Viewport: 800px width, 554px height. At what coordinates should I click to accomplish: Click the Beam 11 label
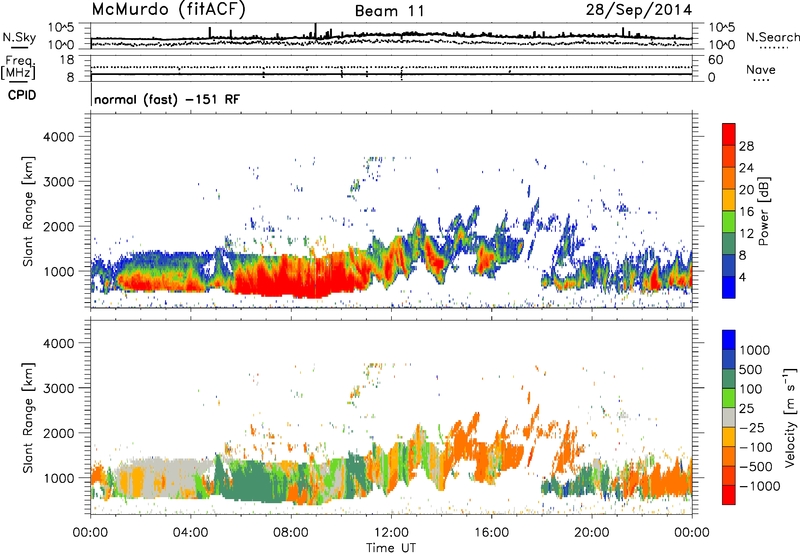389,11
